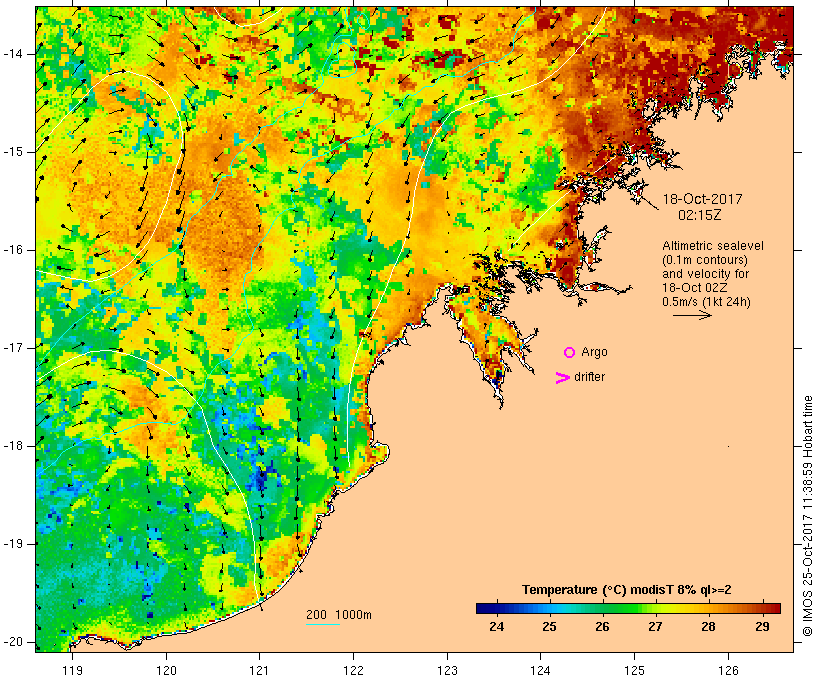Viewport: 820px width, 680px height.
Task: Click the colorbar value 25
Action: click(549, 627)
